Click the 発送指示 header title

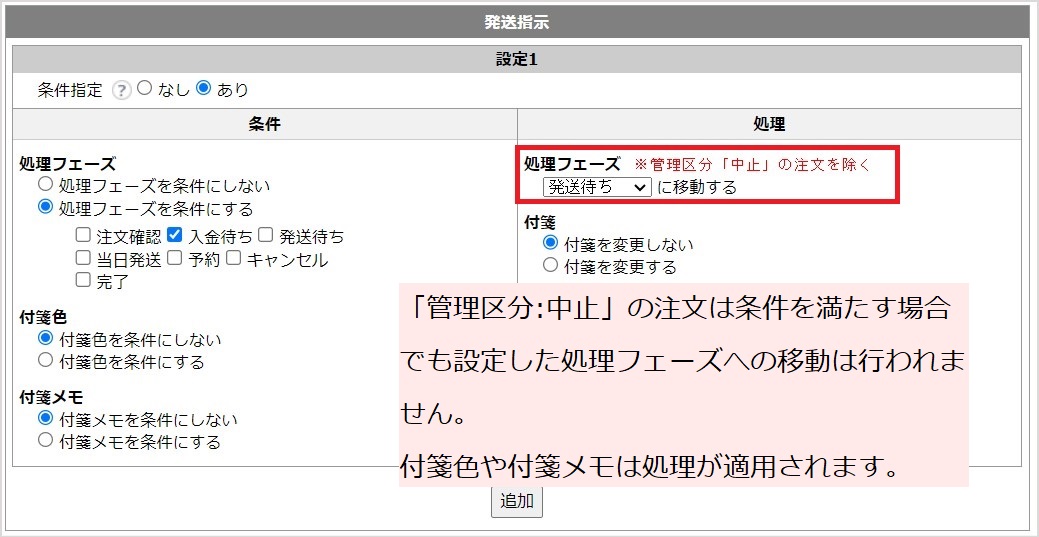(x=517, y=23)
